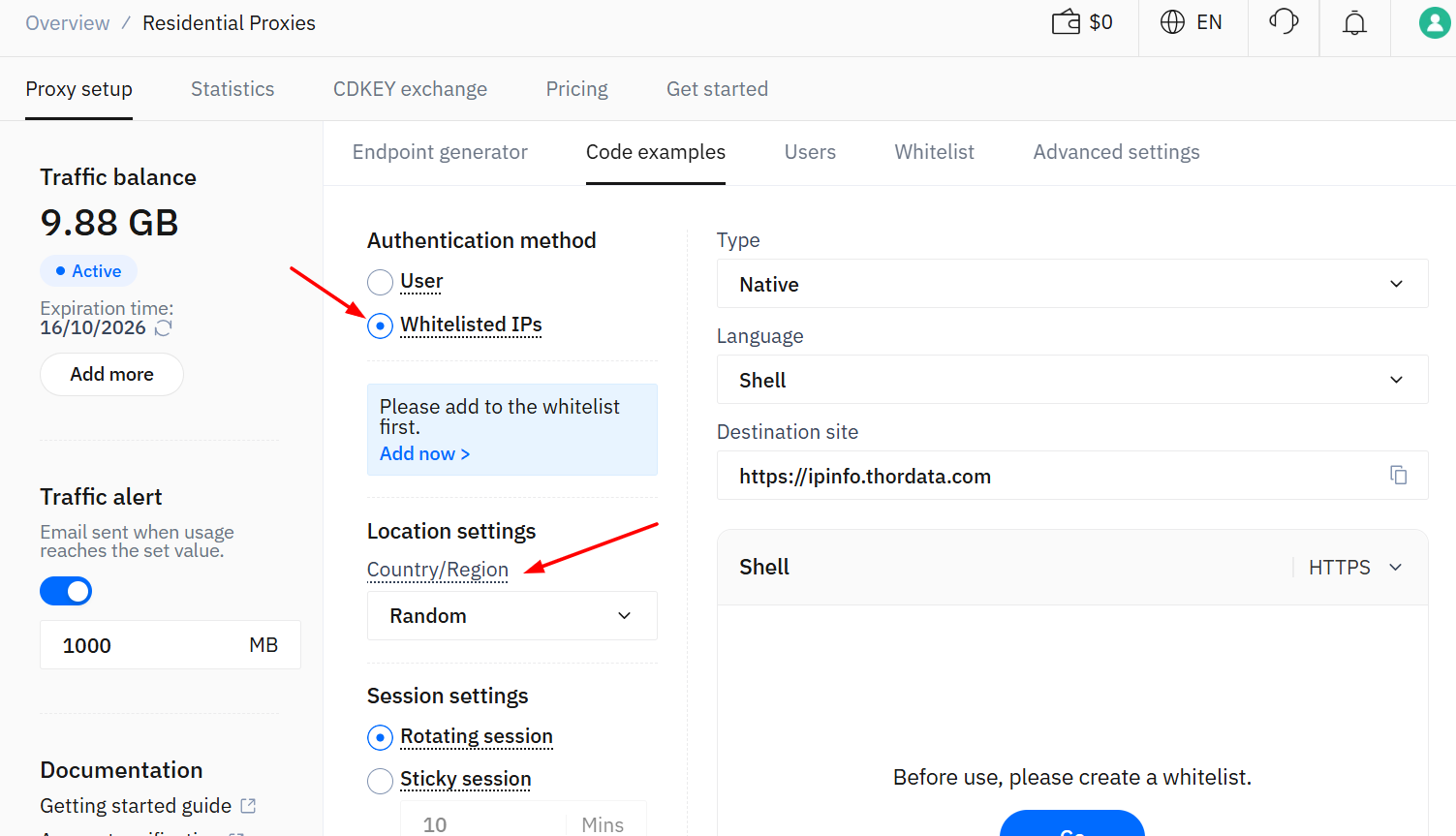Open the Whitelist sub-tab
The height and width of the screenshot is (836, 1456).
pyautogui.click(x=934, y=152)
